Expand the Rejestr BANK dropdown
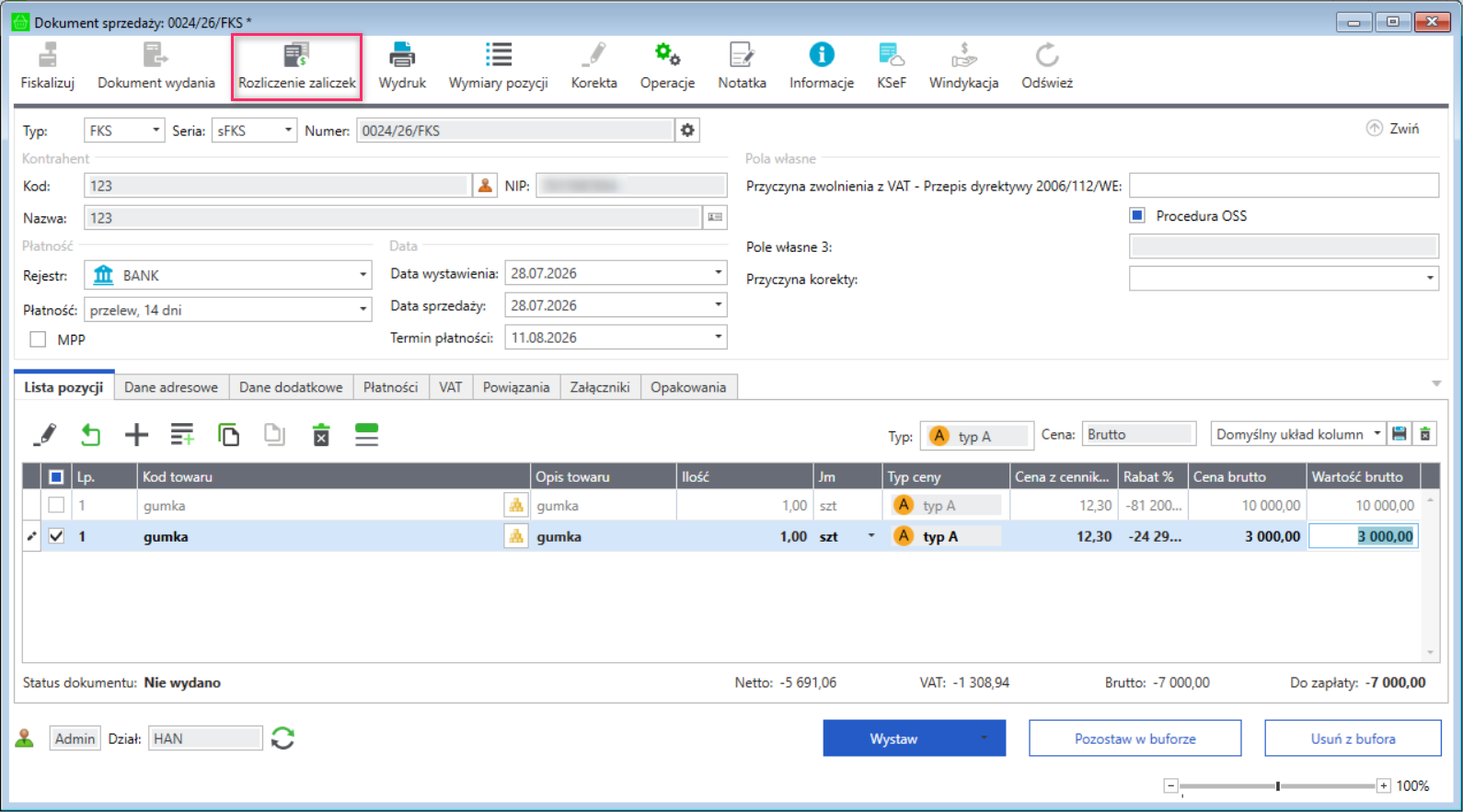1463x812 pixels. [x=363, y=275]
